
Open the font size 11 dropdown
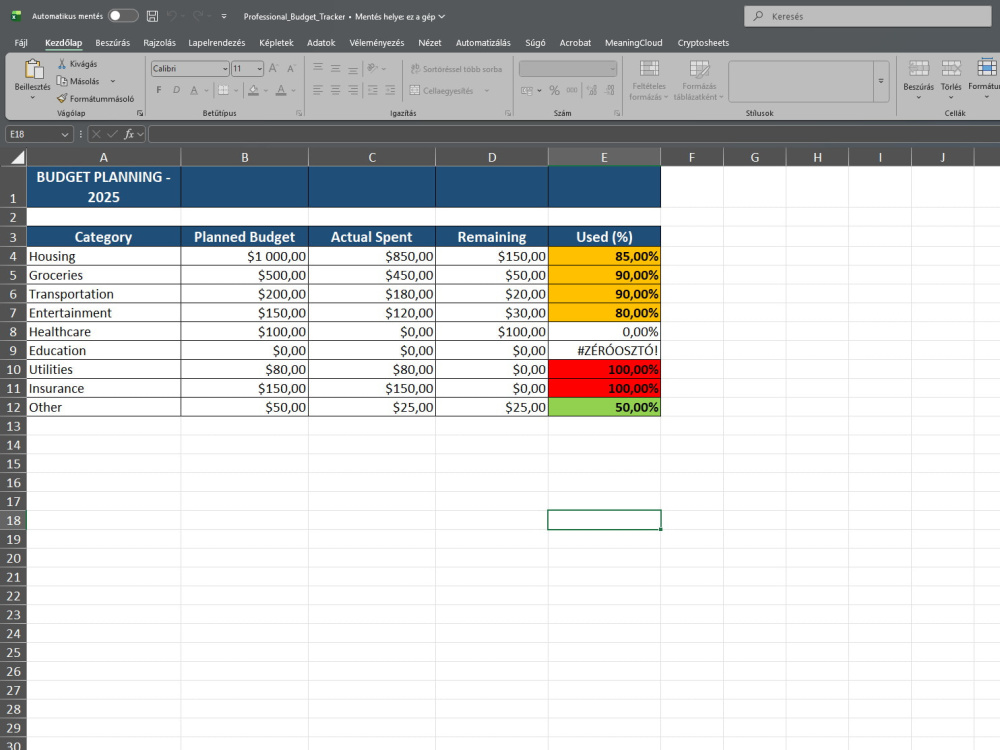click(260, 68)
